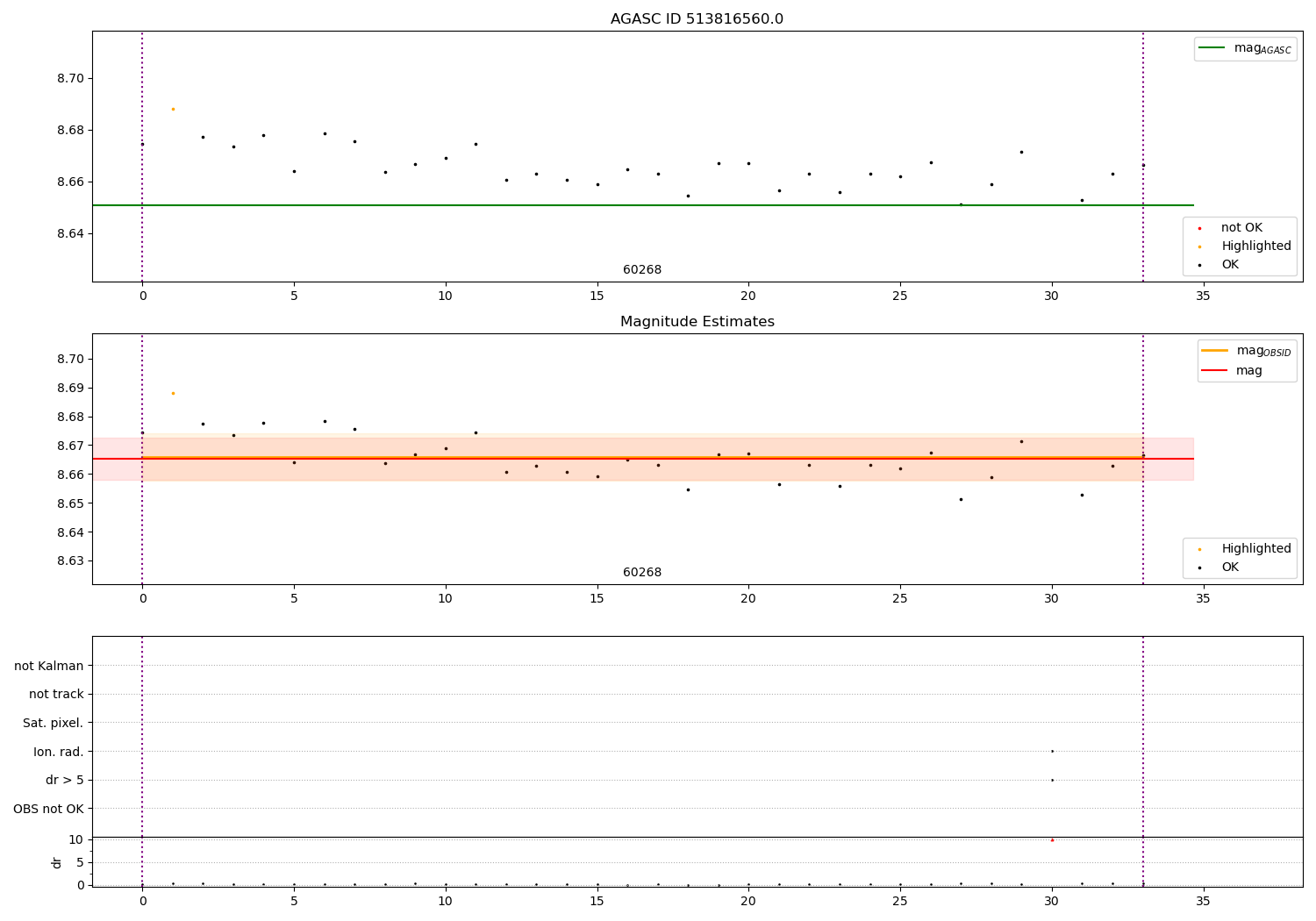Click the 'dr' y-axis label
The height and width of the screenshot is (921, 1316).
57,862
